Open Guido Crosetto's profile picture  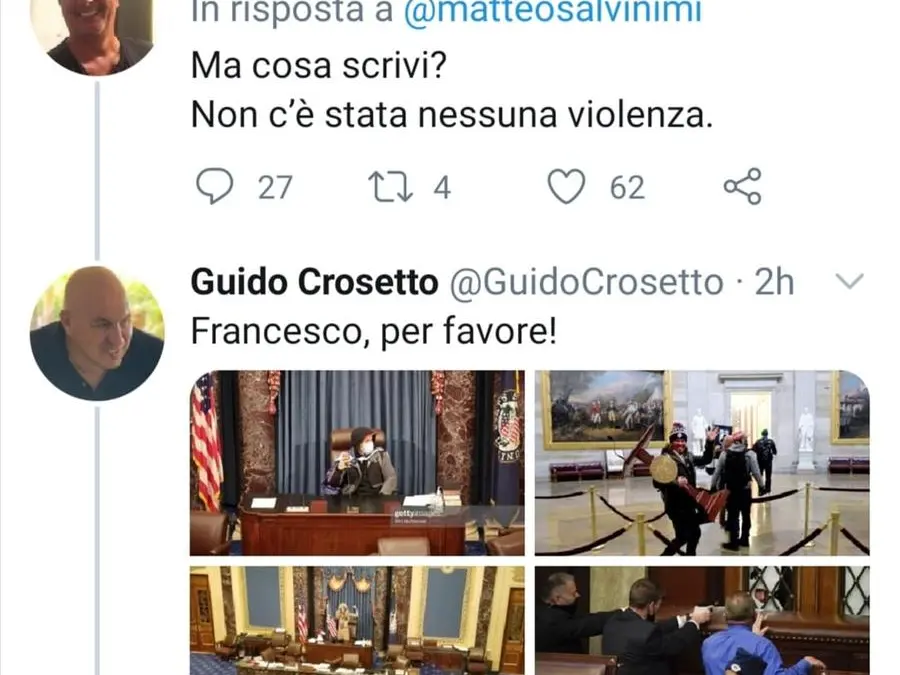tap(97, 333)
